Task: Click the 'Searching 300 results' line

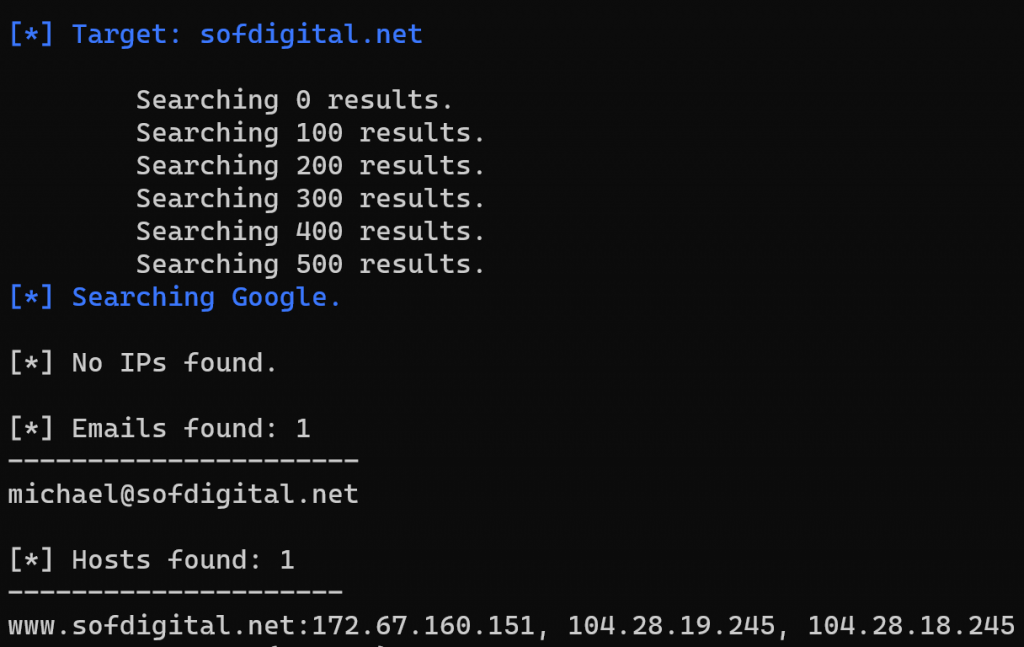Action: 310,198
